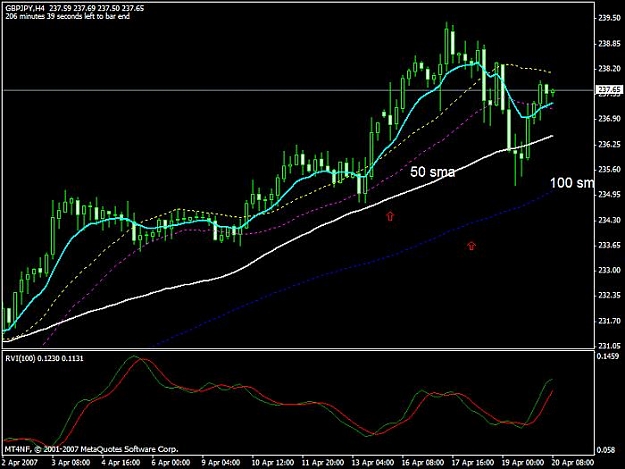Click the 233.00 price axis label
Viewport: 625px width, 469px height.
coord(609,270)
